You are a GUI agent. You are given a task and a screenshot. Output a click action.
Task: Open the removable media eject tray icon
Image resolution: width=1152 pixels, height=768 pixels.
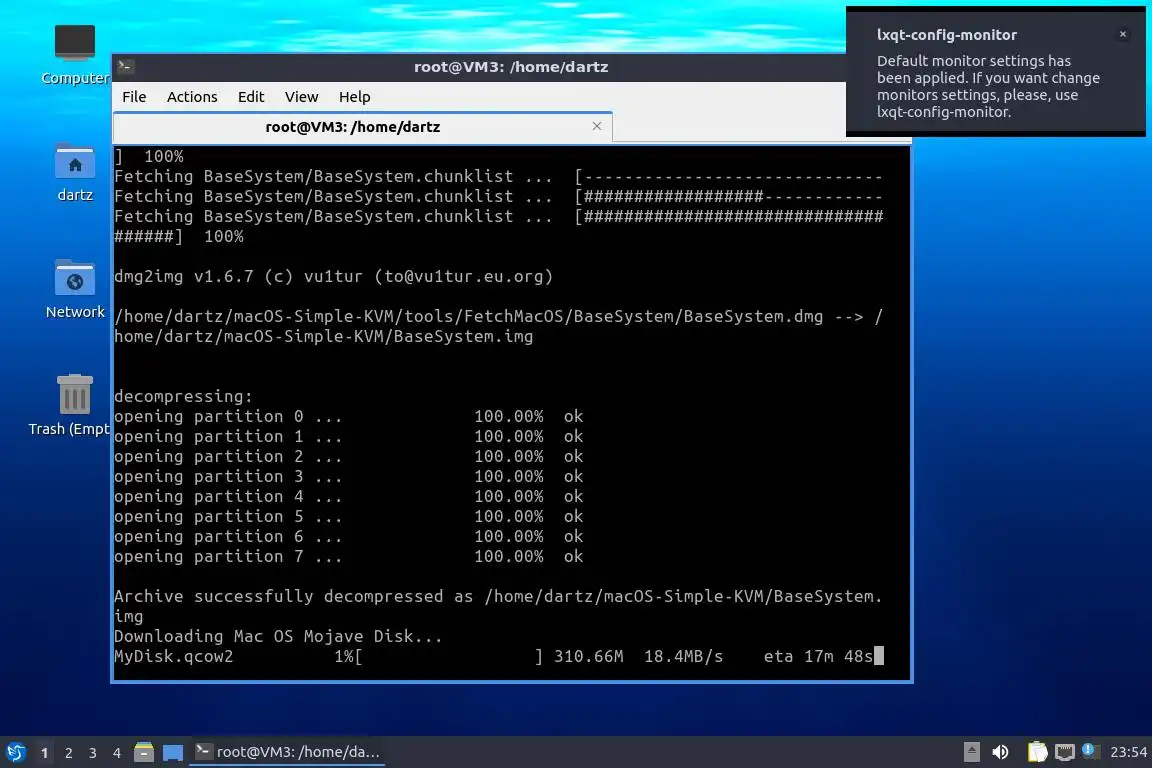pos(971,752)
